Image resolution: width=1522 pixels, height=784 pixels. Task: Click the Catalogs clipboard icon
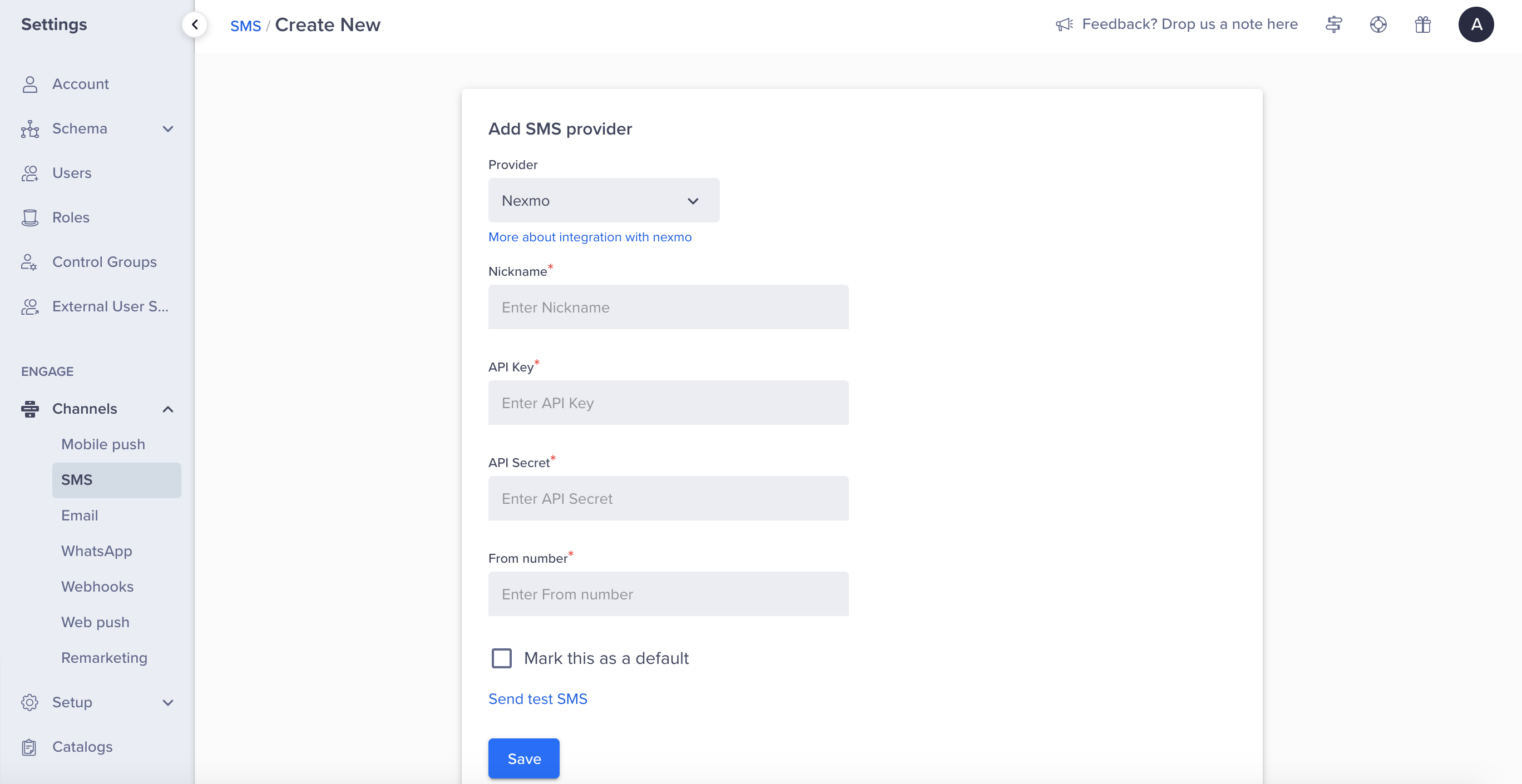[x=29, y=747]
